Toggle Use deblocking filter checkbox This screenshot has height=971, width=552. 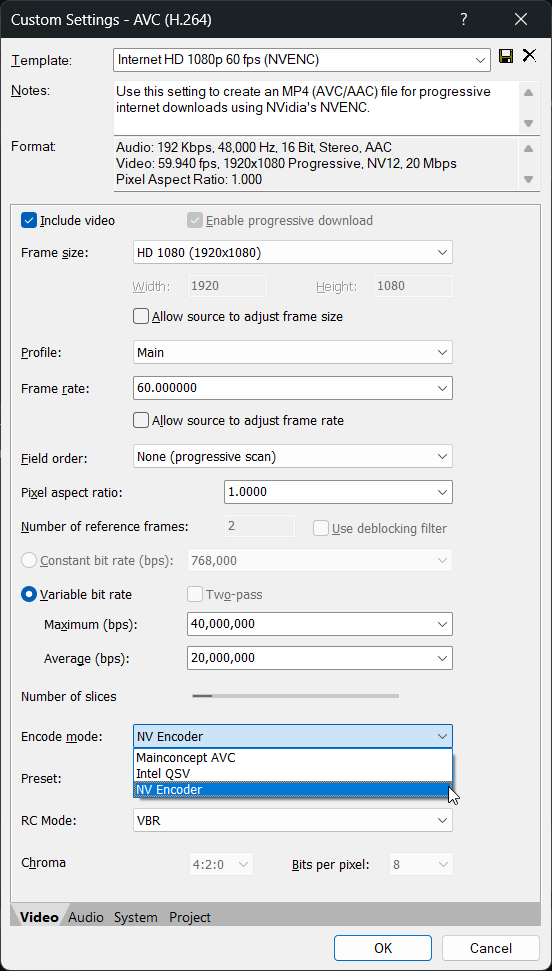(x=321, y=528)
